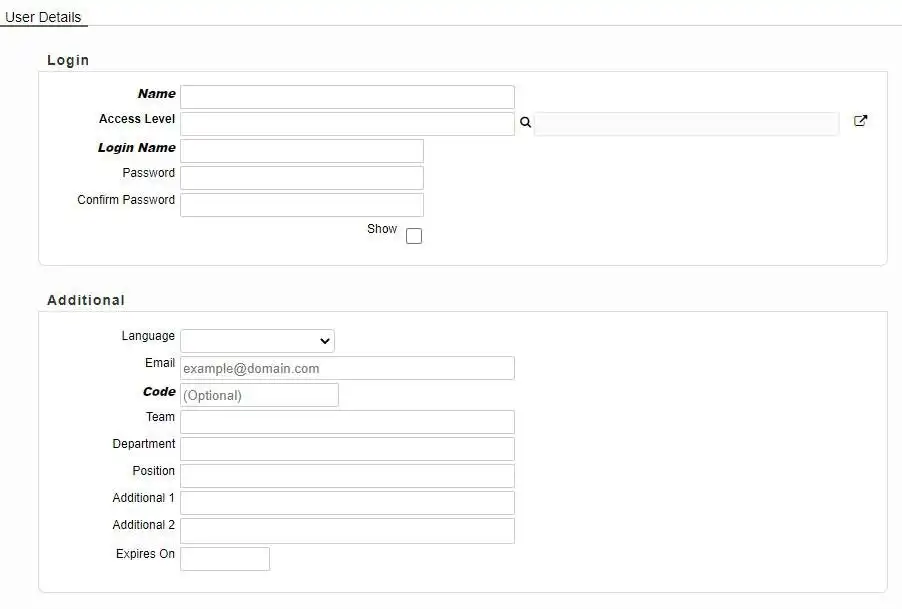Toggle the Show password checkbox
Image resolution: width=902 pixels, height=609 pixels.
coord(414,236)
